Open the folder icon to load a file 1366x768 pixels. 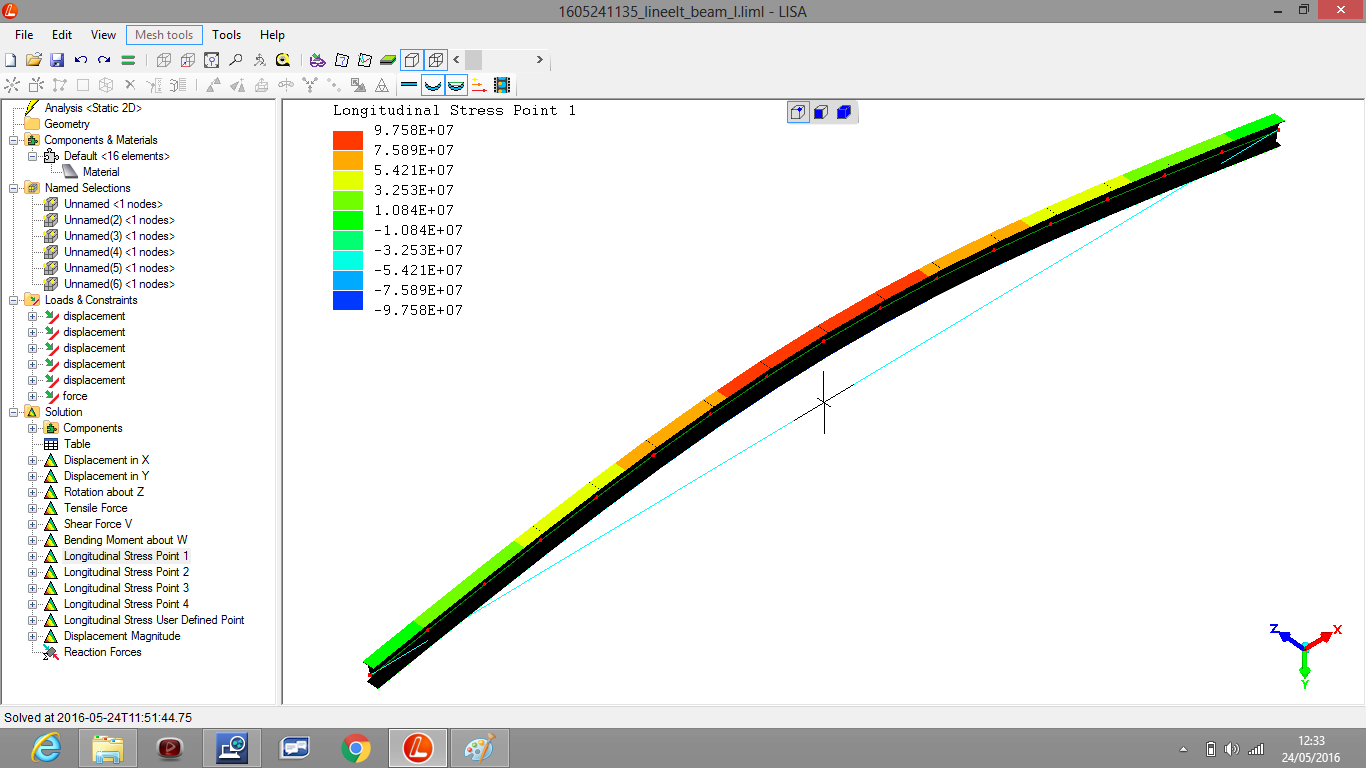point(33,60)
